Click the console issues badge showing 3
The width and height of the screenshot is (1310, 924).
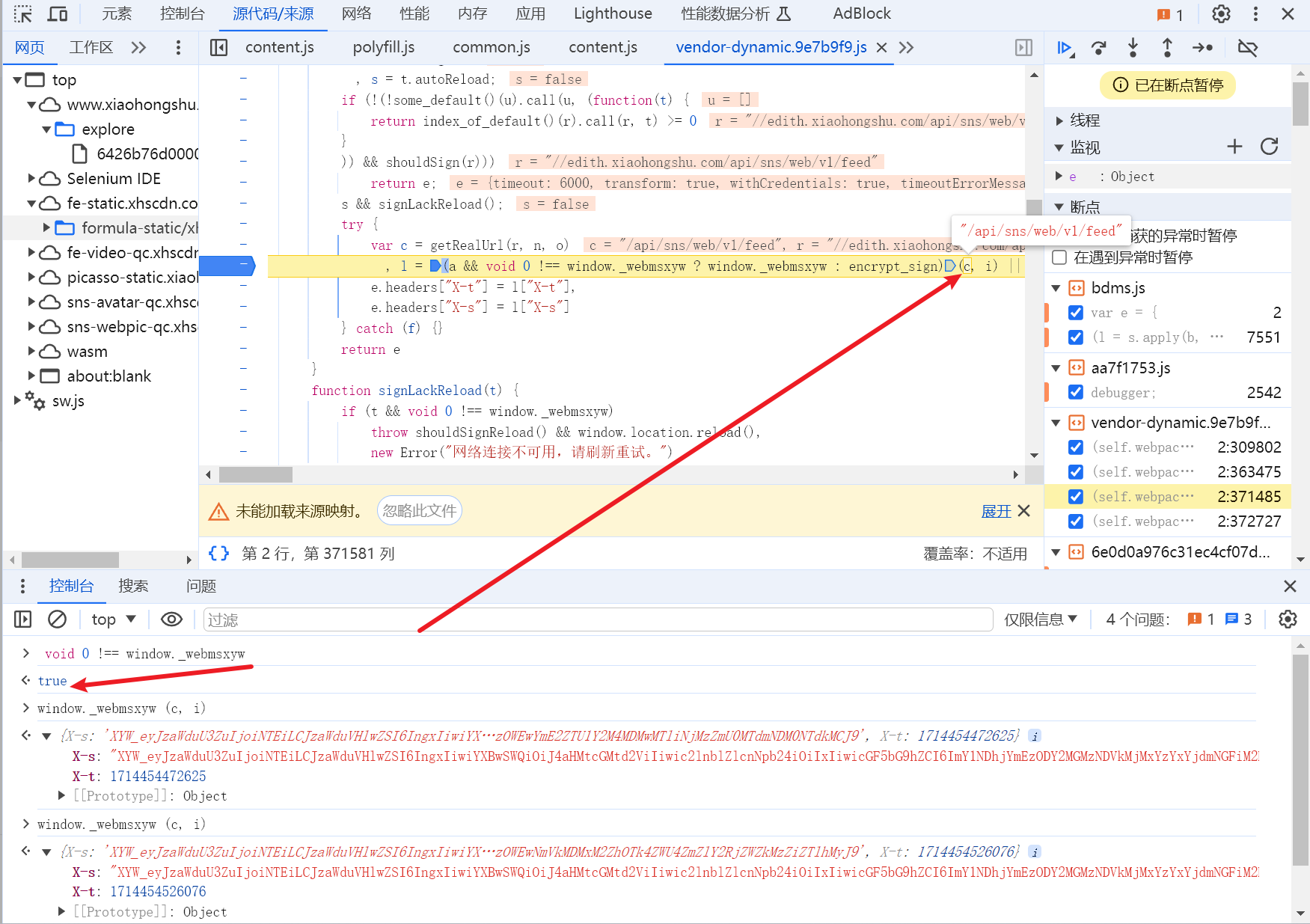[x=1238, y=619]
